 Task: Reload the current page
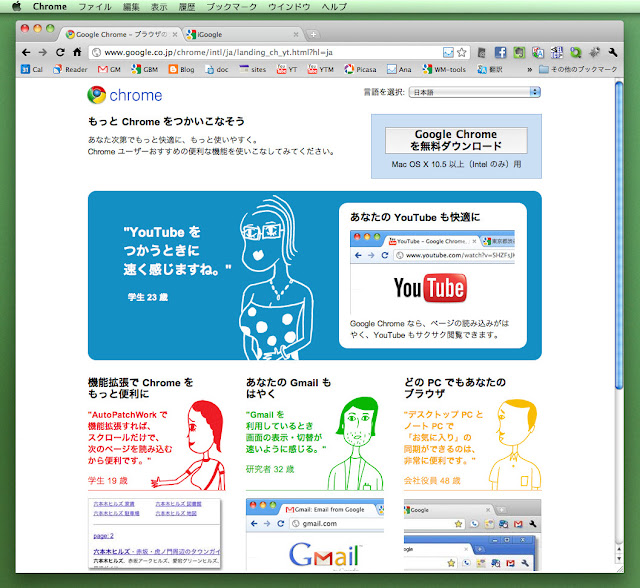click(x=60, y=52)
